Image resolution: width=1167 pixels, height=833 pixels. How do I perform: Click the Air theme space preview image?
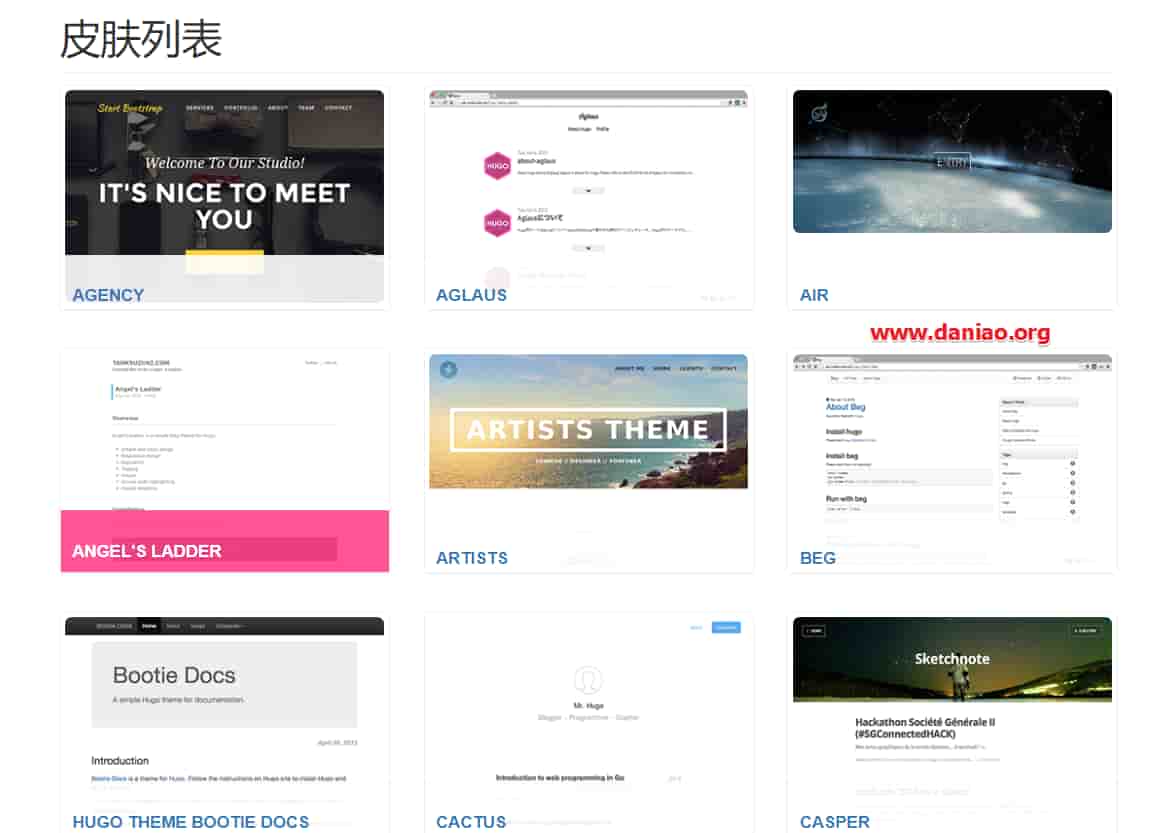[952, 162]
